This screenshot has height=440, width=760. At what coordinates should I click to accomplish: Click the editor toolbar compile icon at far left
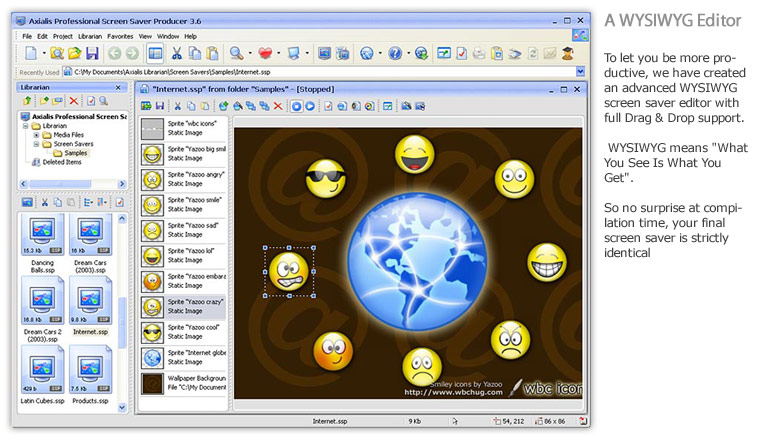[146, 106]
